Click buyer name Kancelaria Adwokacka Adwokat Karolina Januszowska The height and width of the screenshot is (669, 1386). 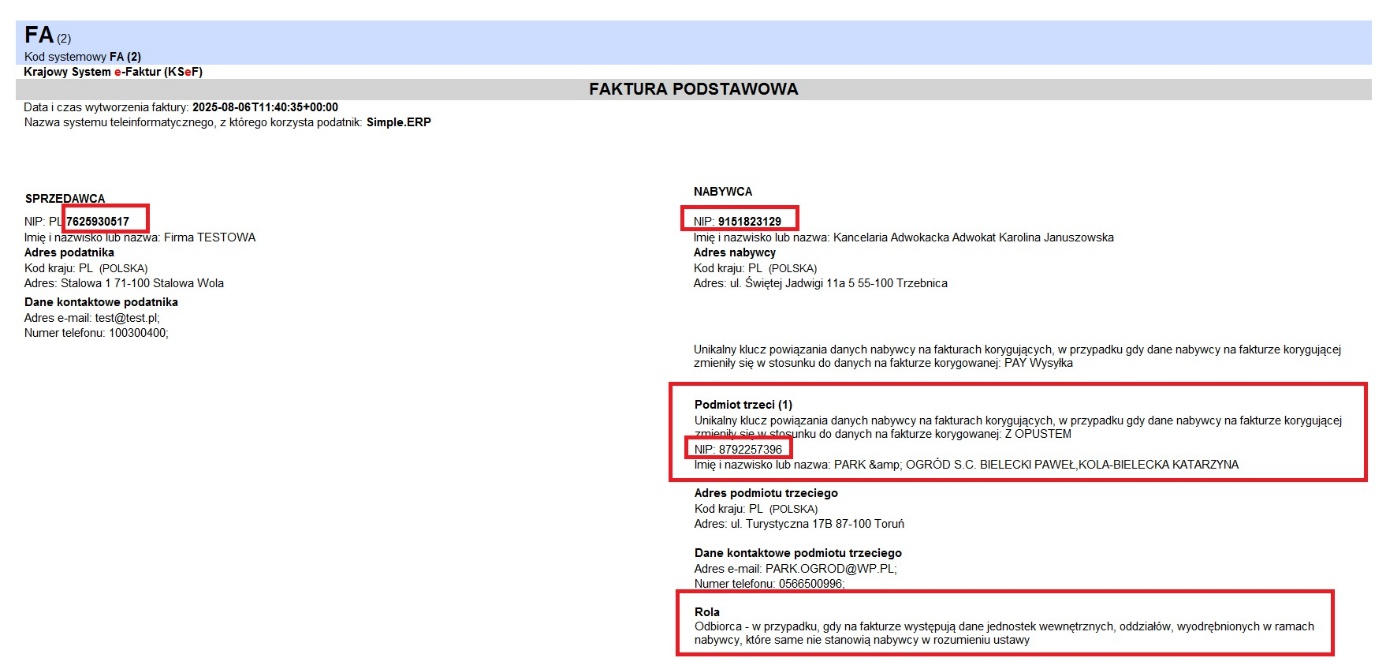tap(973, 237)
